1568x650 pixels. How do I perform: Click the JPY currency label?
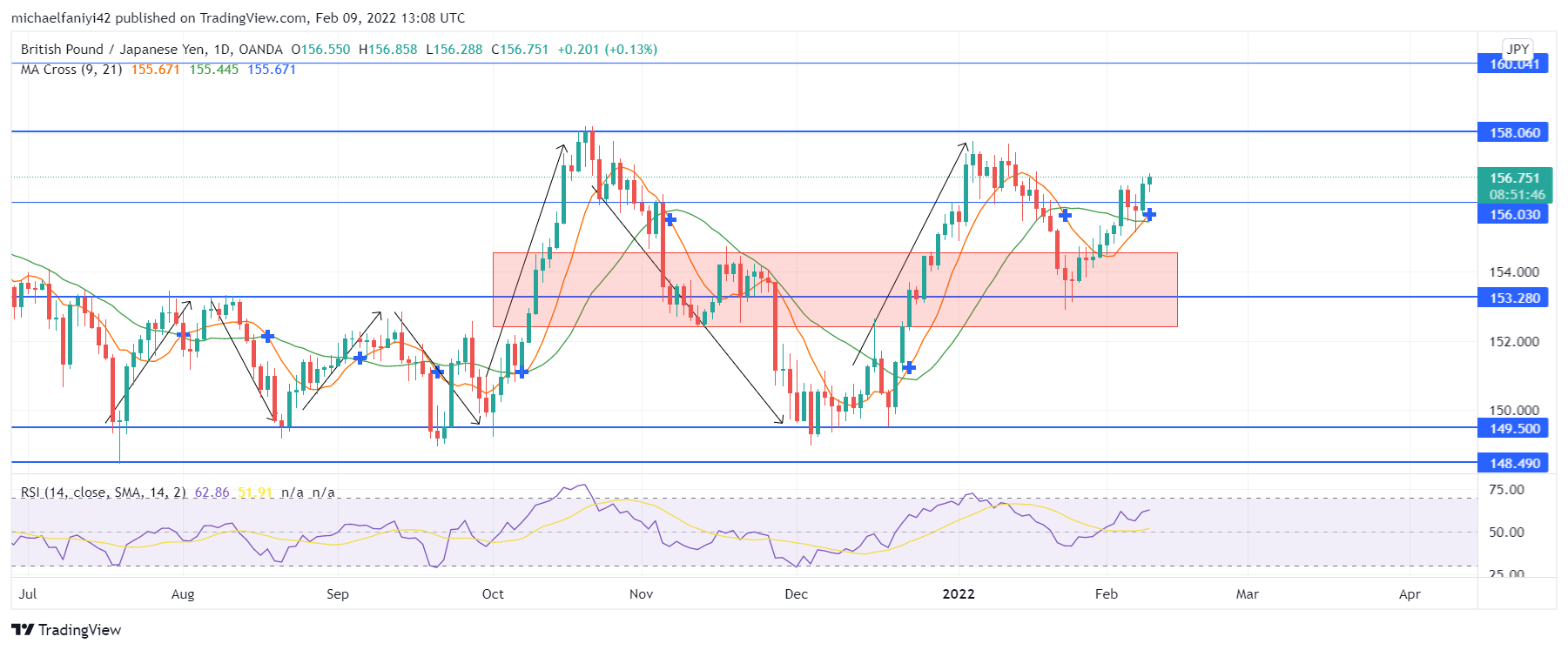[x=1518, y=49]
